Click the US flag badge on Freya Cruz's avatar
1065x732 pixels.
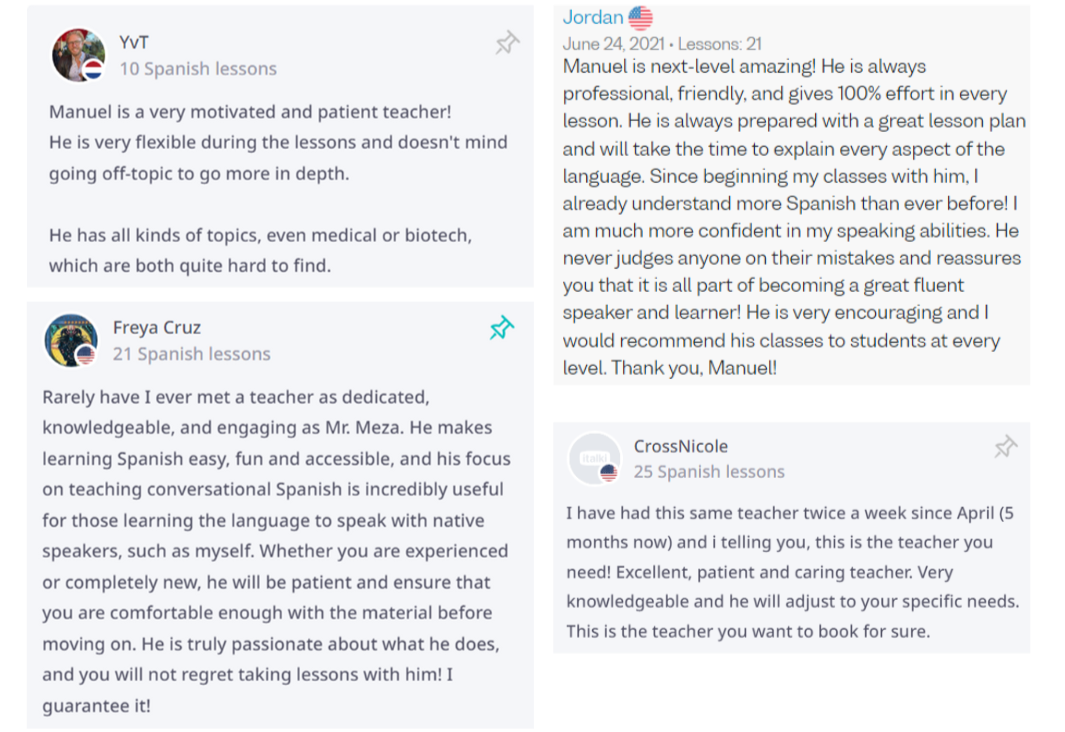click(x=86, y=354)
